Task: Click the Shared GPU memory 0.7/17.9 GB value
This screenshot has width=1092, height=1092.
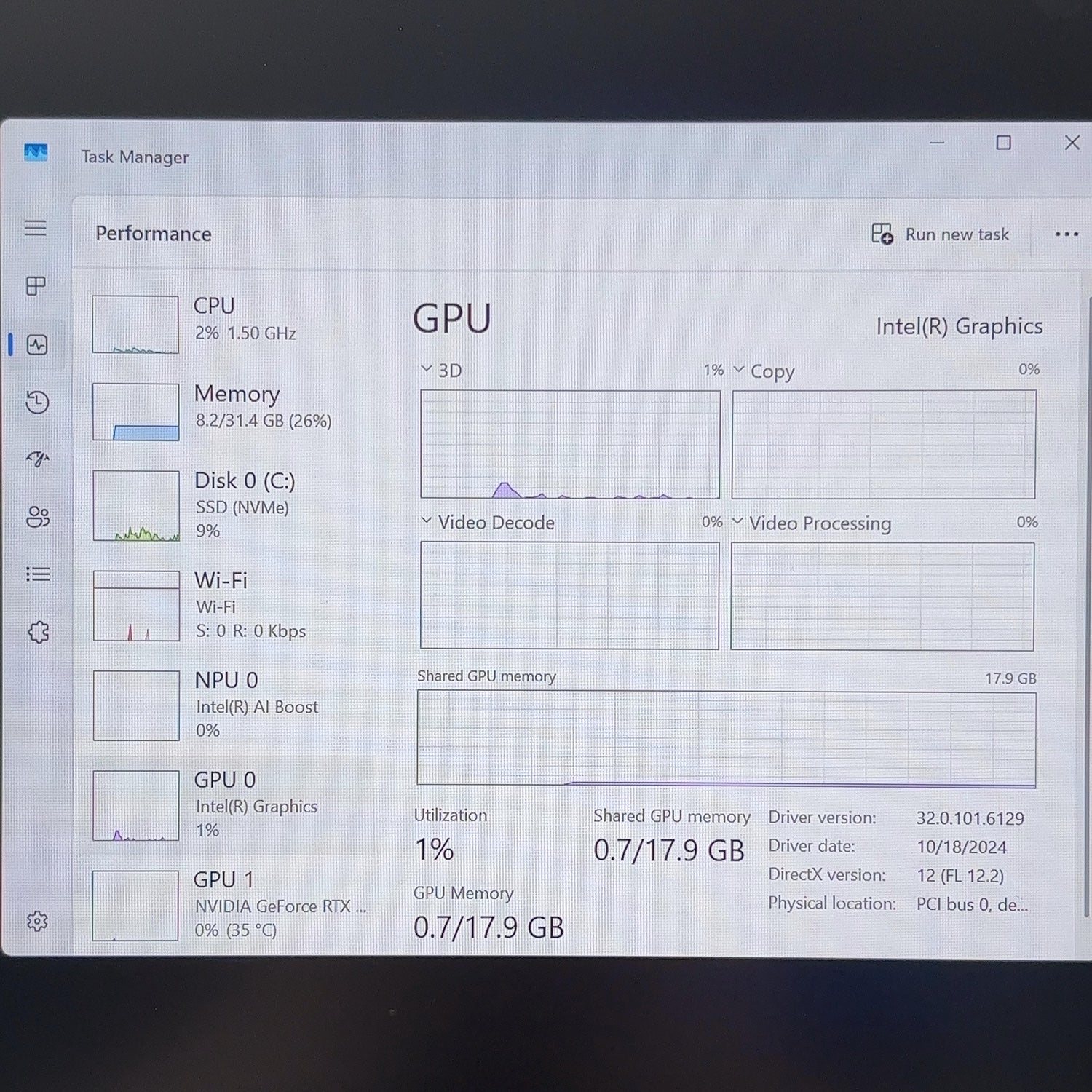Action: pos(669,850)
